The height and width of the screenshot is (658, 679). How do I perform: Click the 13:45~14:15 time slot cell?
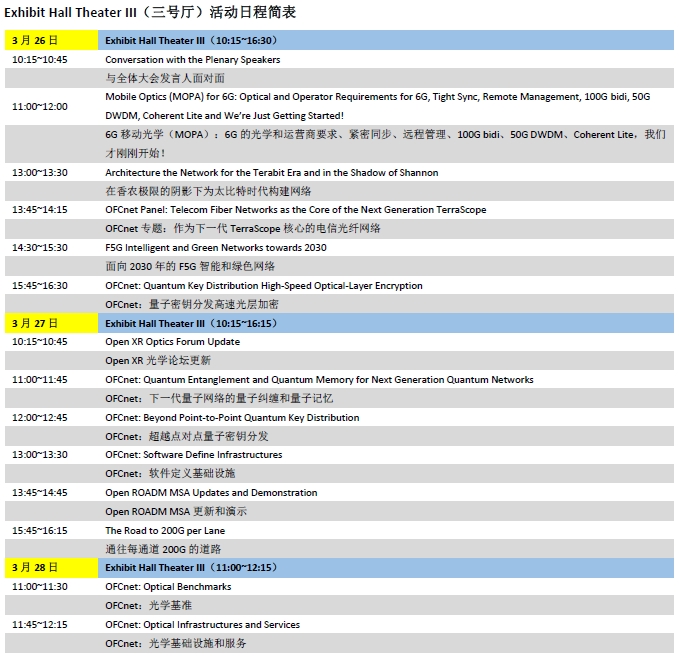tap(40, 210)
